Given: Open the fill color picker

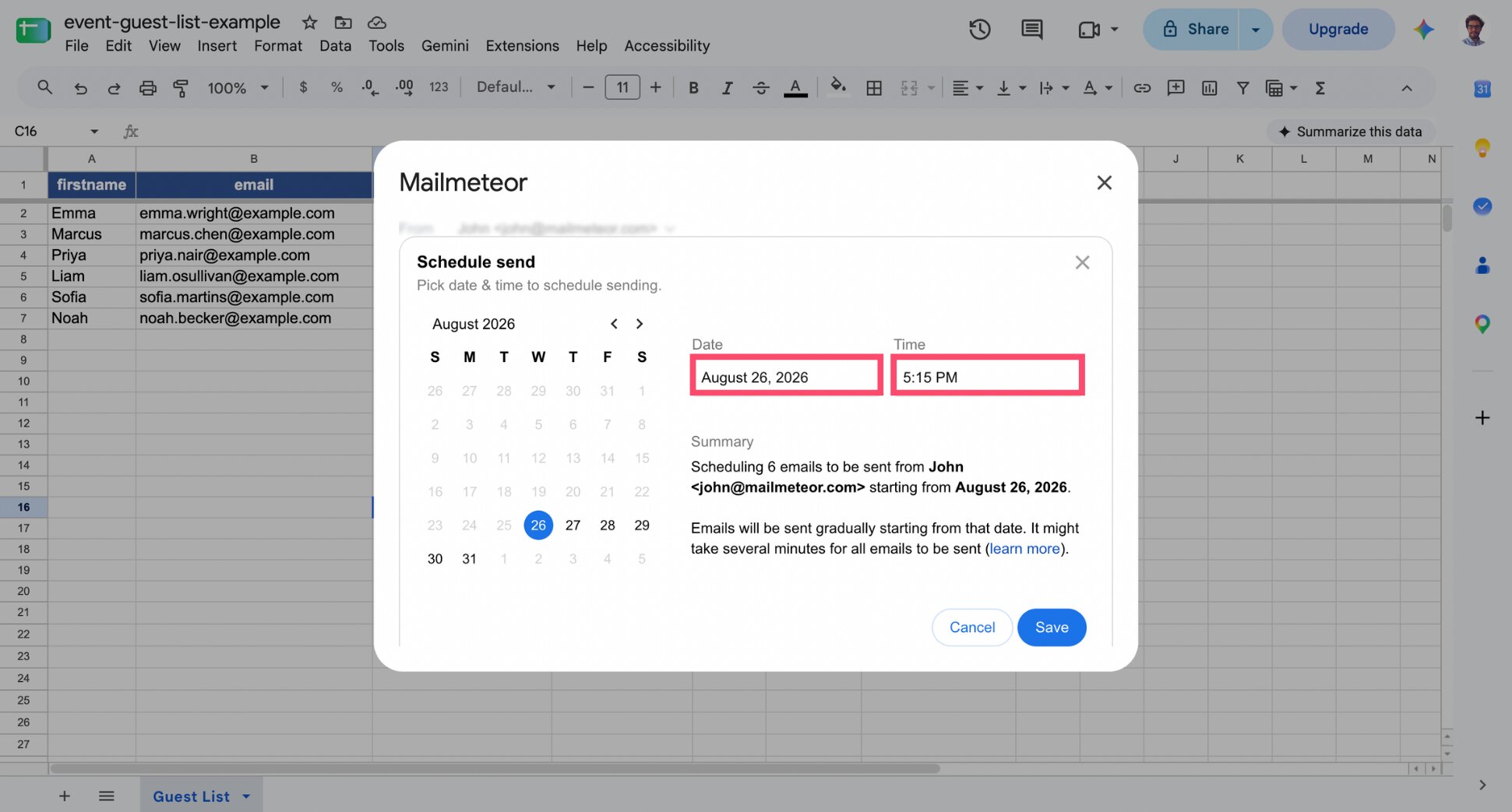Looking at the screenshot, I should [x=838, y=86].
